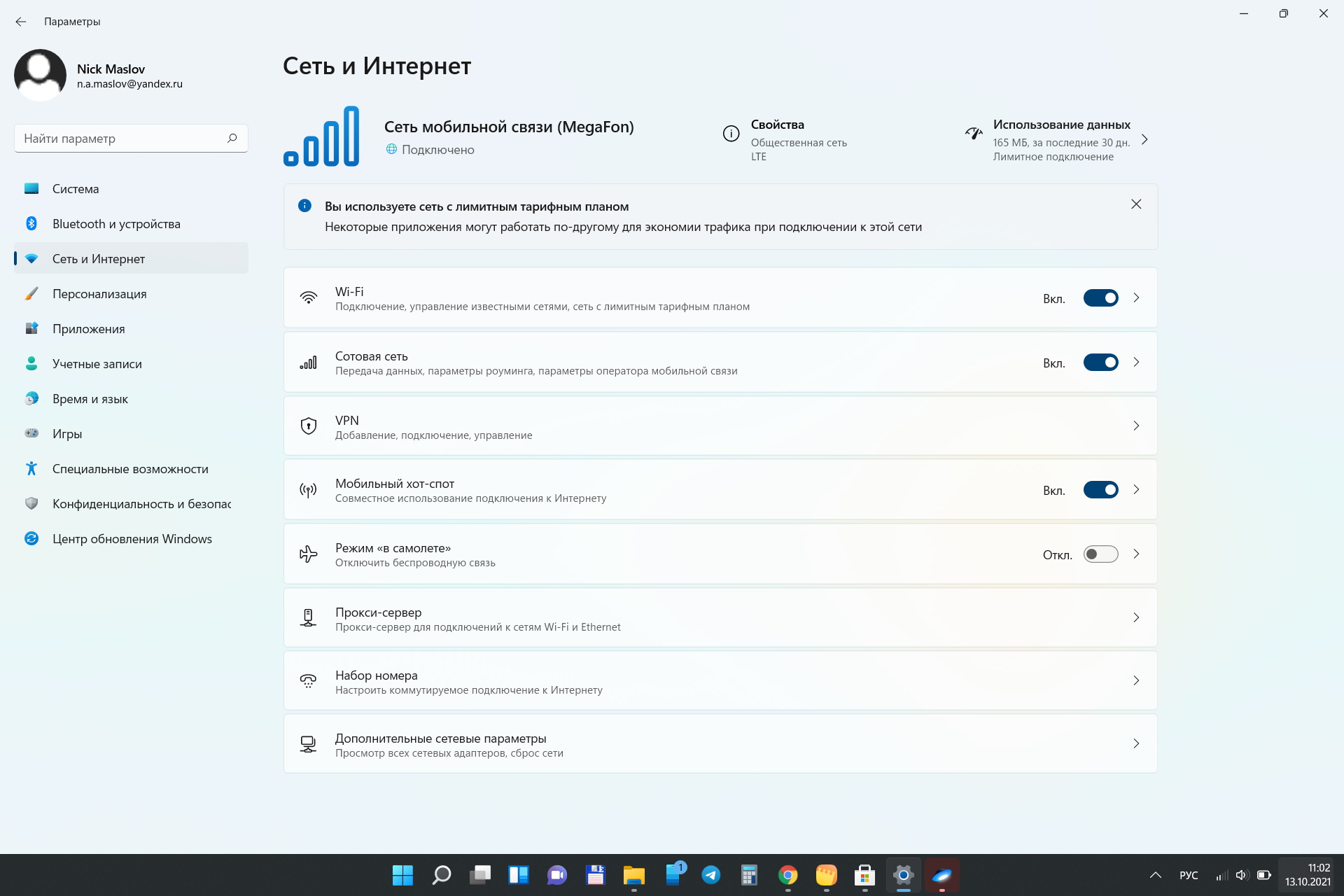Expand the Использование данных arrow
1344x896 pixels.
point(1144,139)
